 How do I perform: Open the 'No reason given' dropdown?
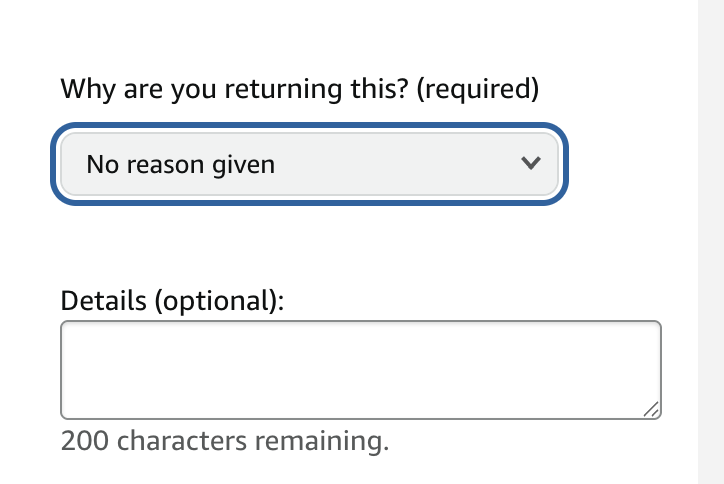click(x=309, y=164)
